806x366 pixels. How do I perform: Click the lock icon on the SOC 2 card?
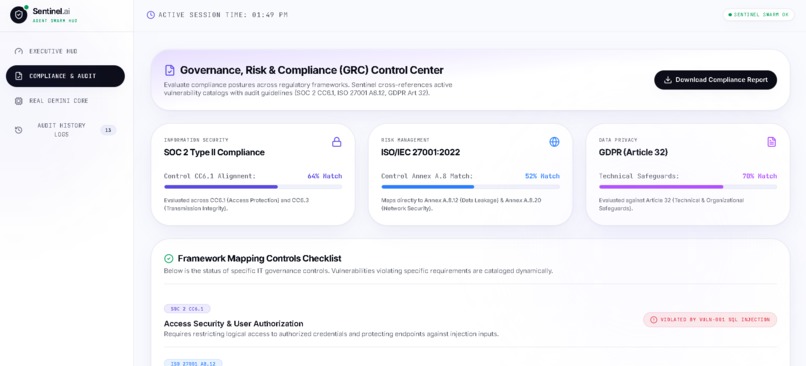[x=337, y=142]
